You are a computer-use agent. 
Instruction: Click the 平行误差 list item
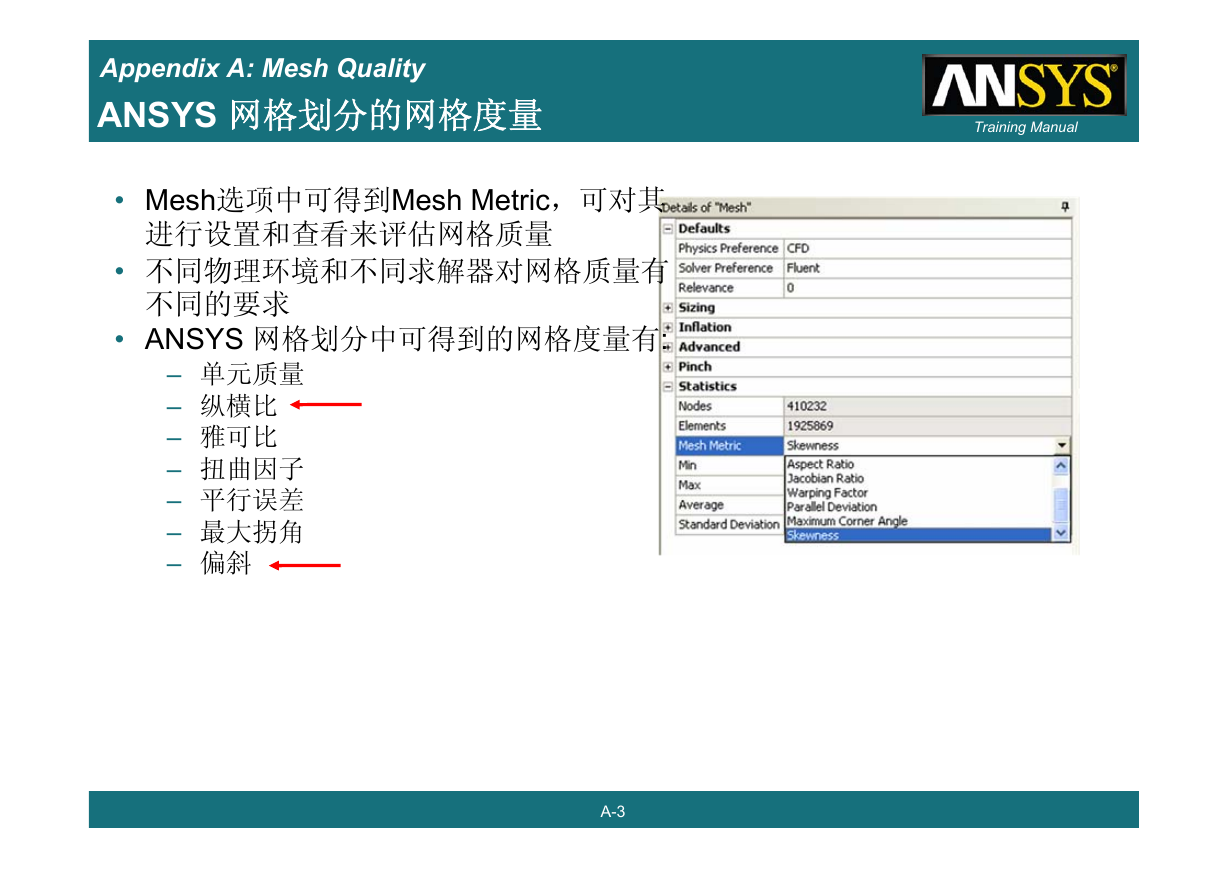click(252, 500)
